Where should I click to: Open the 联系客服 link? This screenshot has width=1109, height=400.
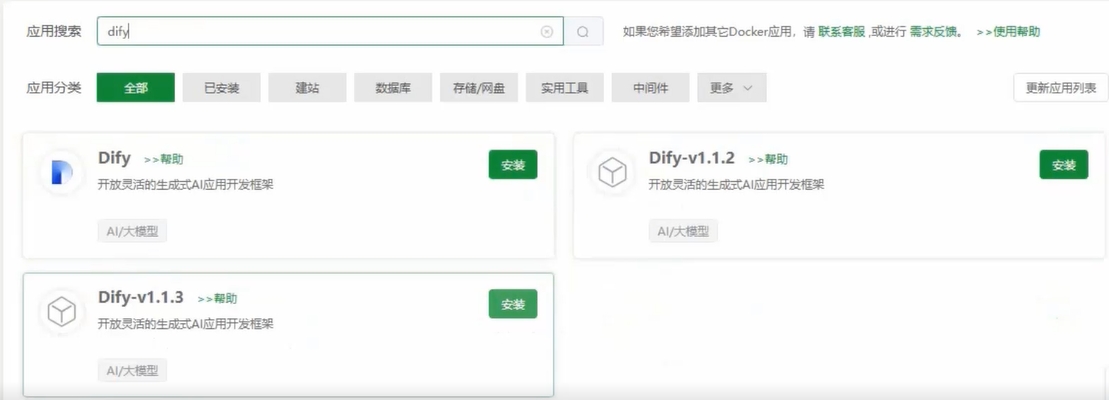coord(842,32)
